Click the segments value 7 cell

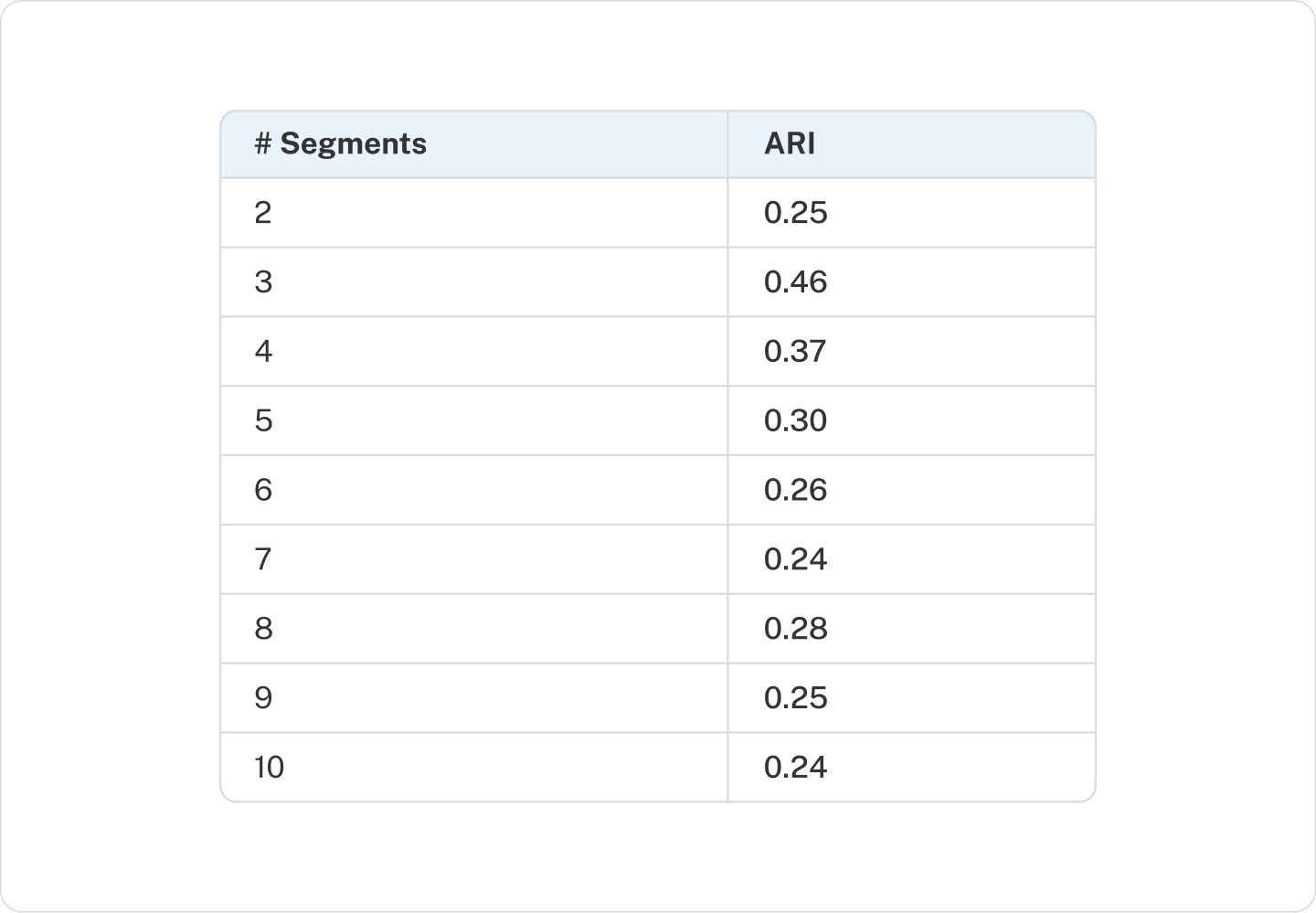click(263, 559)
